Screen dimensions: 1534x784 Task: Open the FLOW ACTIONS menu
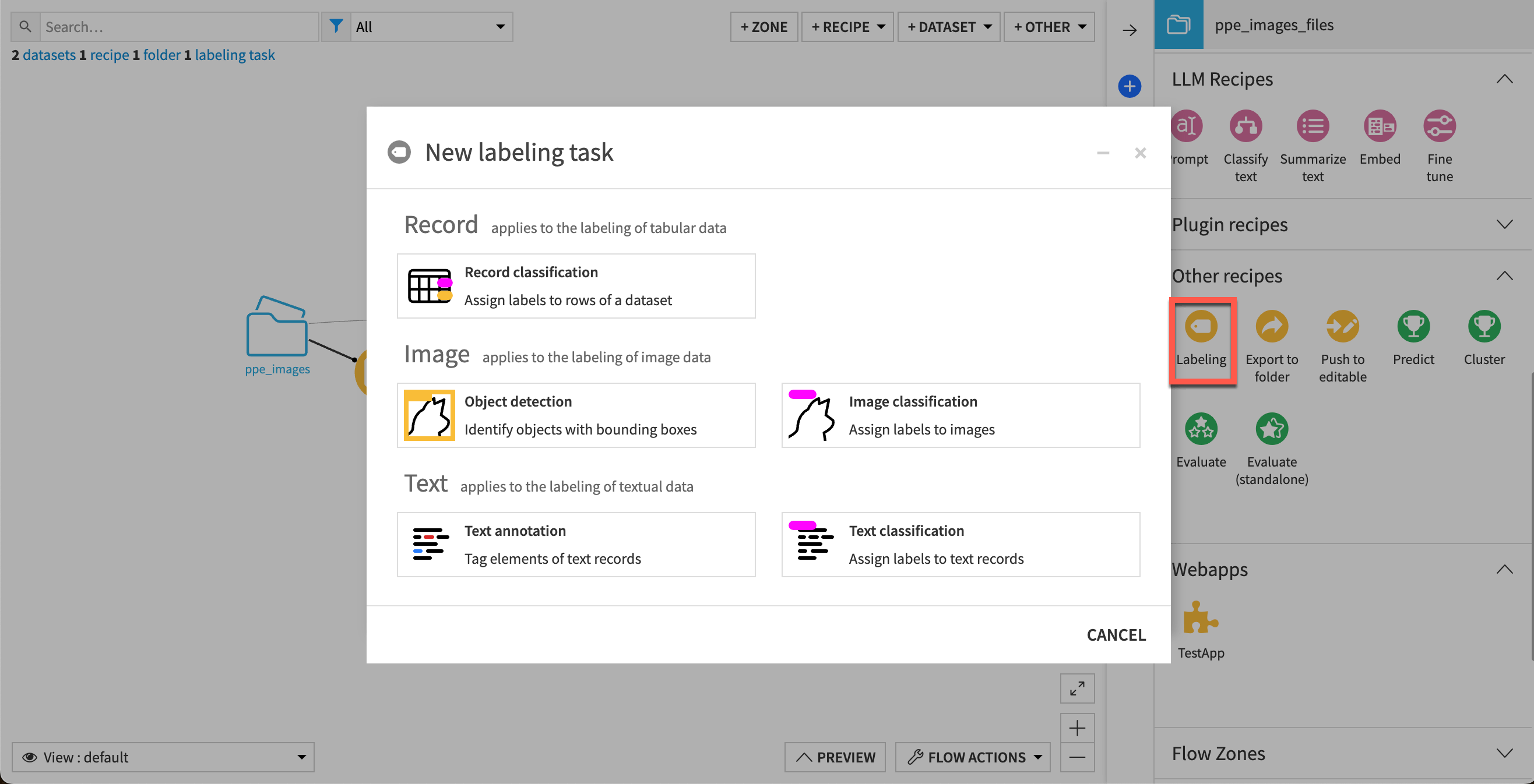(972, 757)
